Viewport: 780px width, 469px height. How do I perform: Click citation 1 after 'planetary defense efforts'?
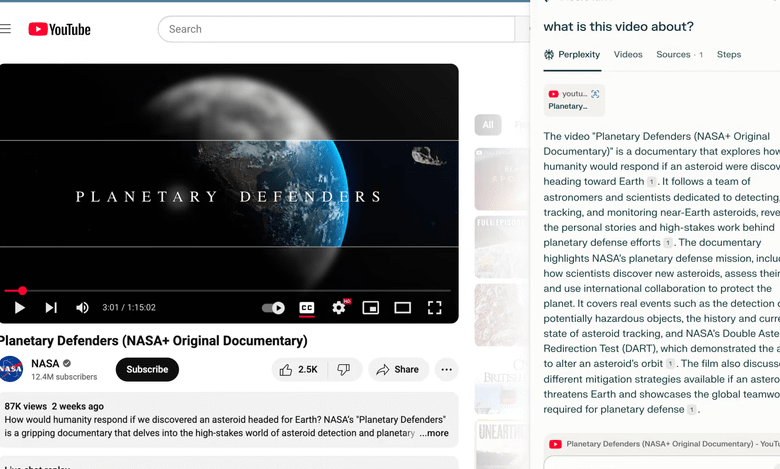click(x=668, y=243)
